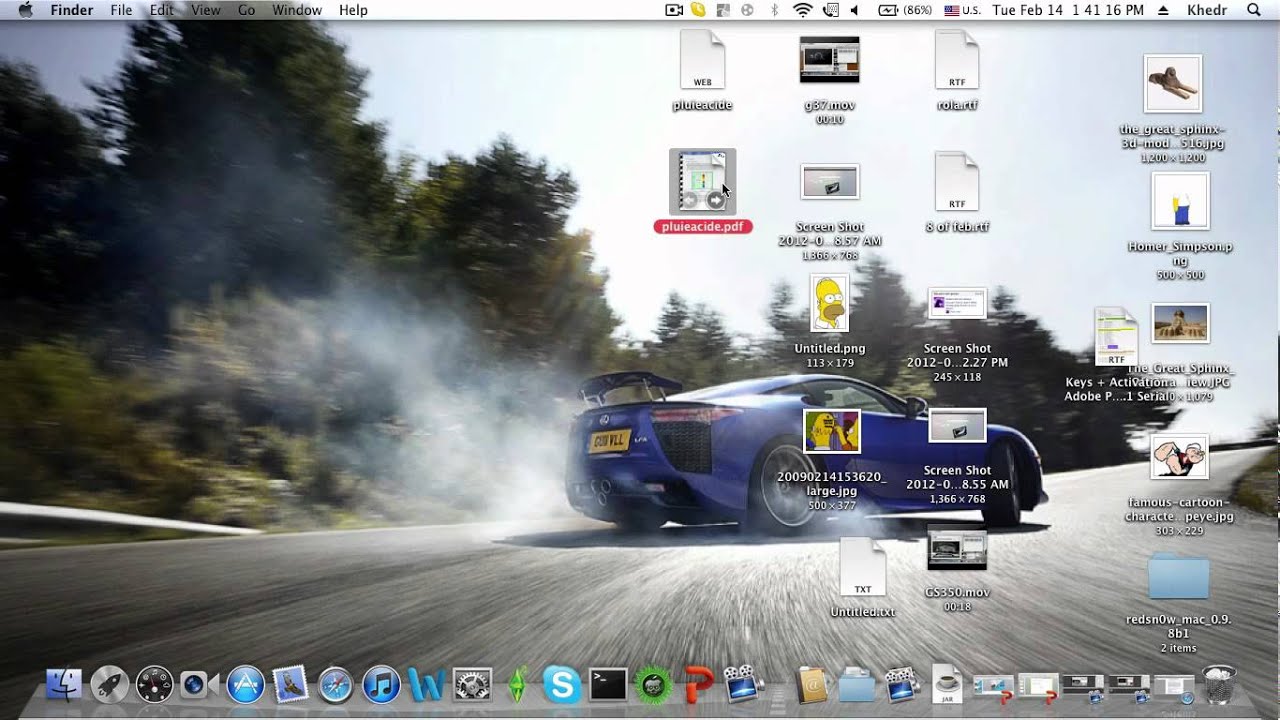1280x720 pixels.
Task: Open the volume speaker menu icon
Action: [855, 10]
